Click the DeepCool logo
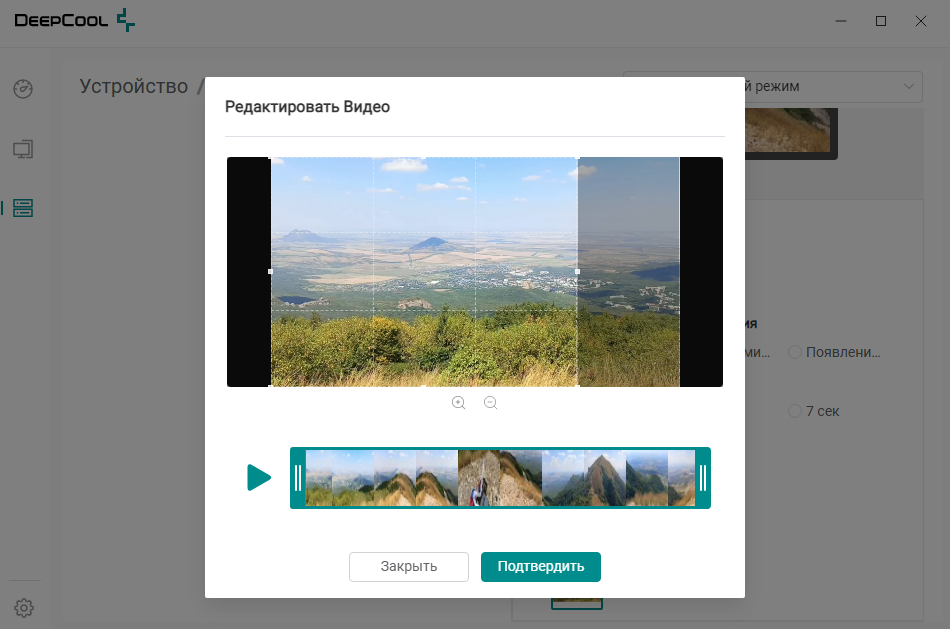 point(74,20)
